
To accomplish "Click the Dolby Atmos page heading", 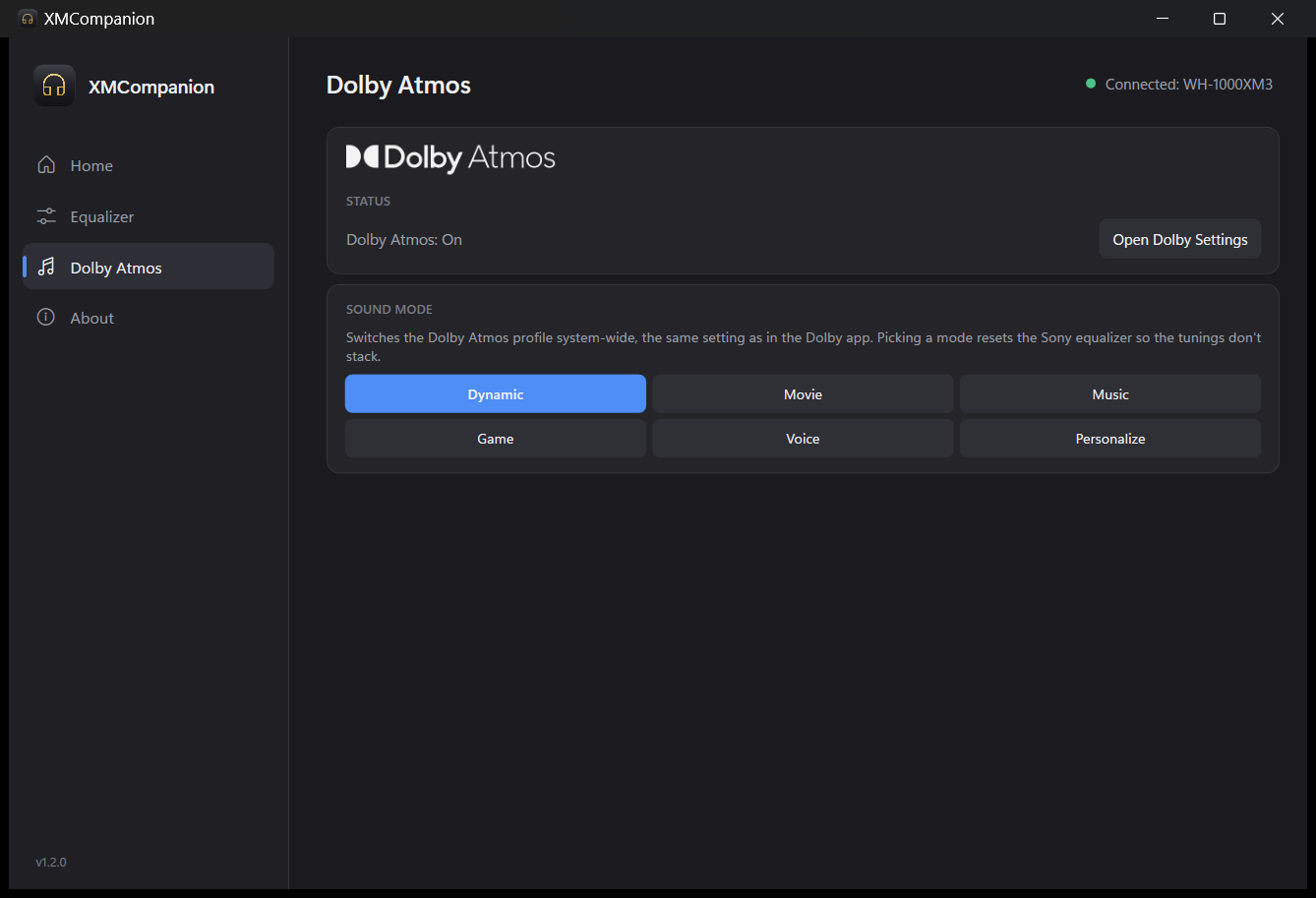I will point(398,86).
